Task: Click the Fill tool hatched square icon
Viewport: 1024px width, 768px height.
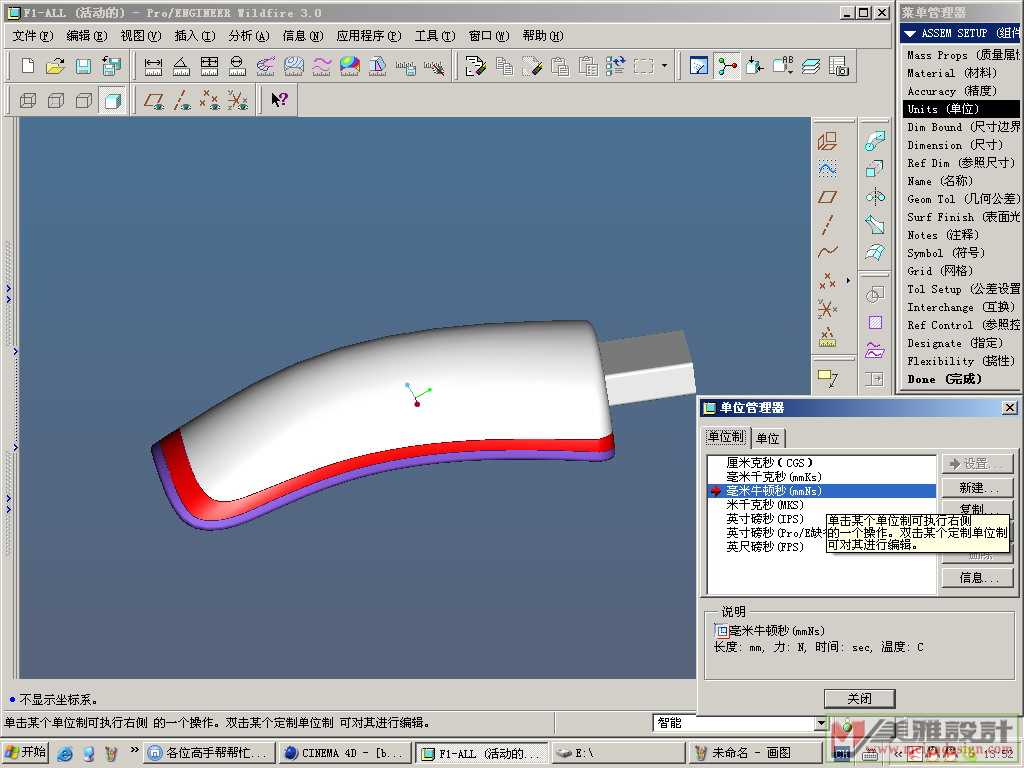Action: pos(875,322)
